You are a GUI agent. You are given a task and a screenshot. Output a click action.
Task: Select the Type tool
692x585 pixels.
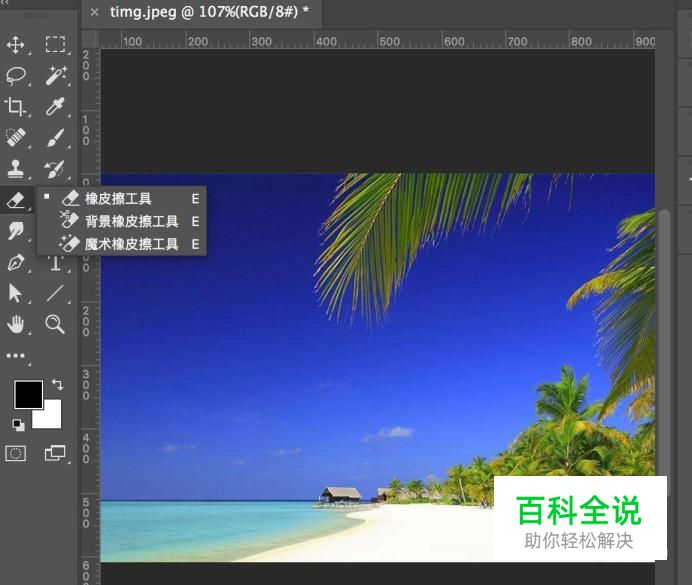click(x=55, y=263)
